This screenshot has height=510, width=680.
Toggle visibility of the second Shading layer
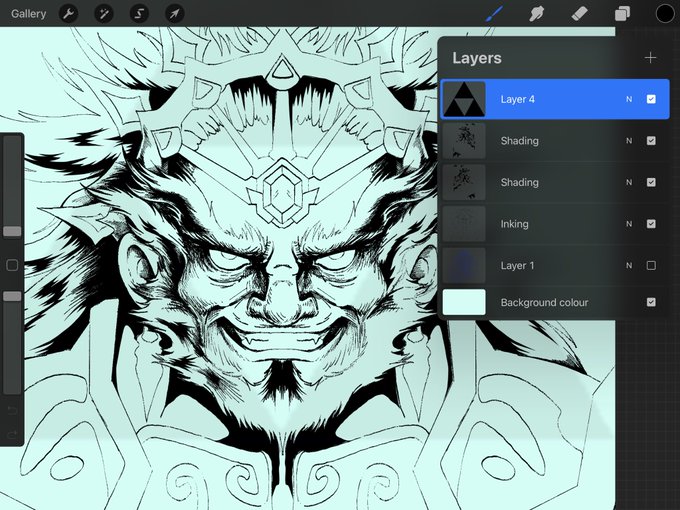click(651, 182)
